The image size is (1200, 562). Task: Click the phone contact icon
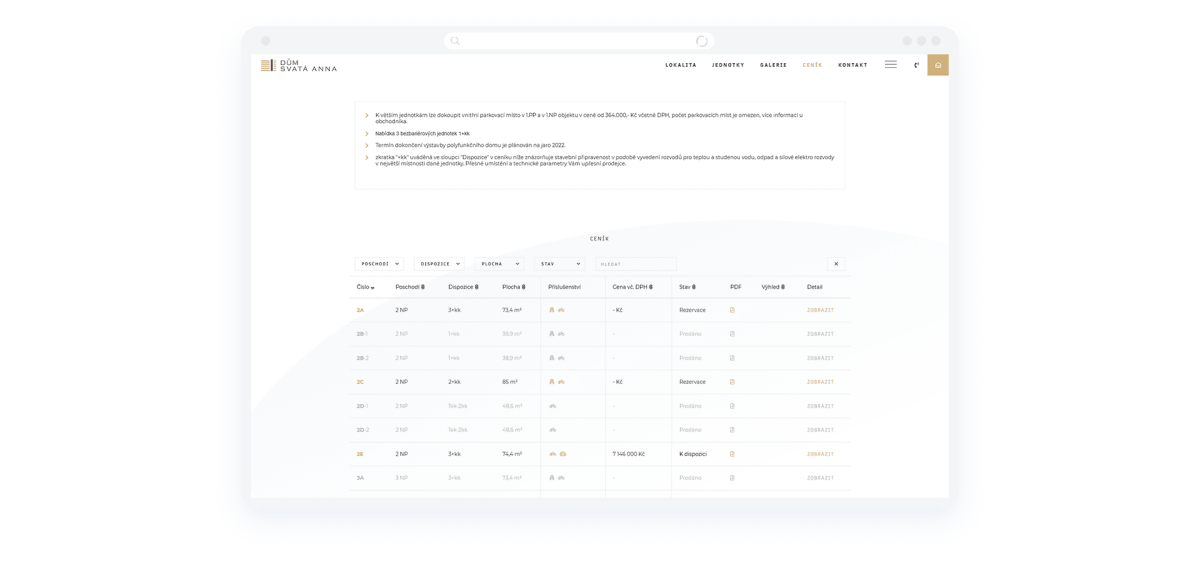pyautogui.click(x=916, y=65)
